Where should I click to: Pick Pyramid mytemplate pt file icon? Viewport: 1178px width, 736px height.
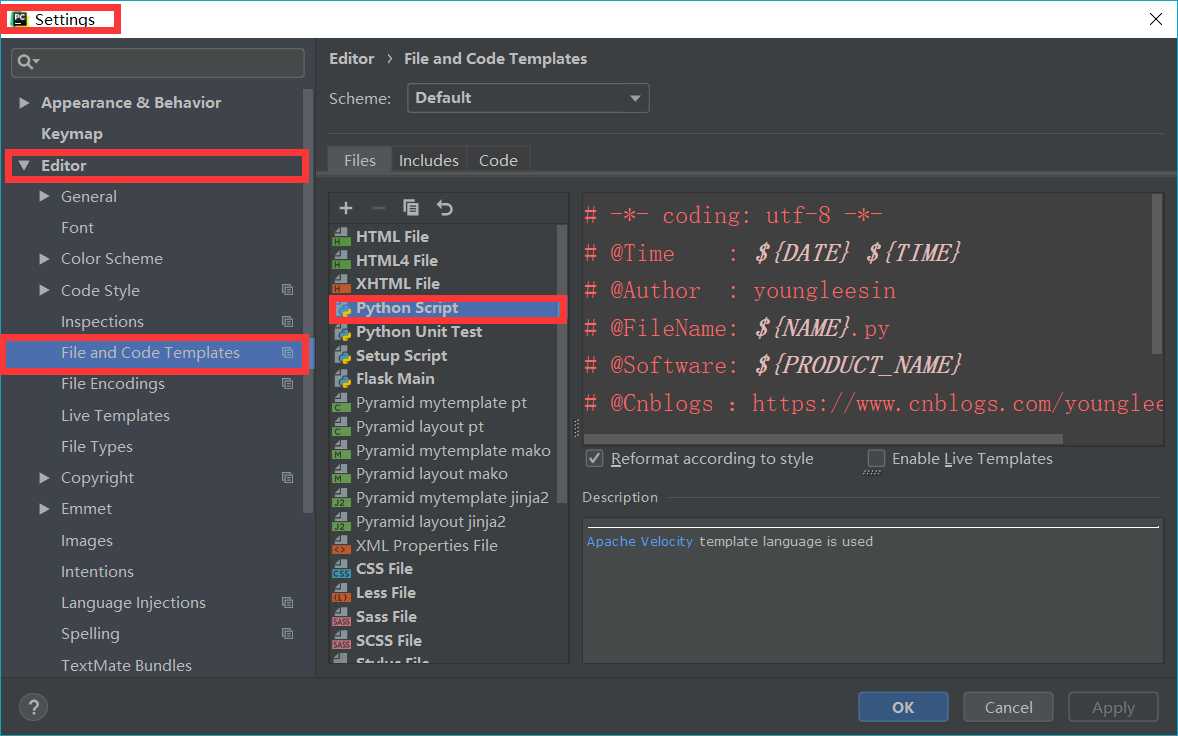(x=342, y=403)
